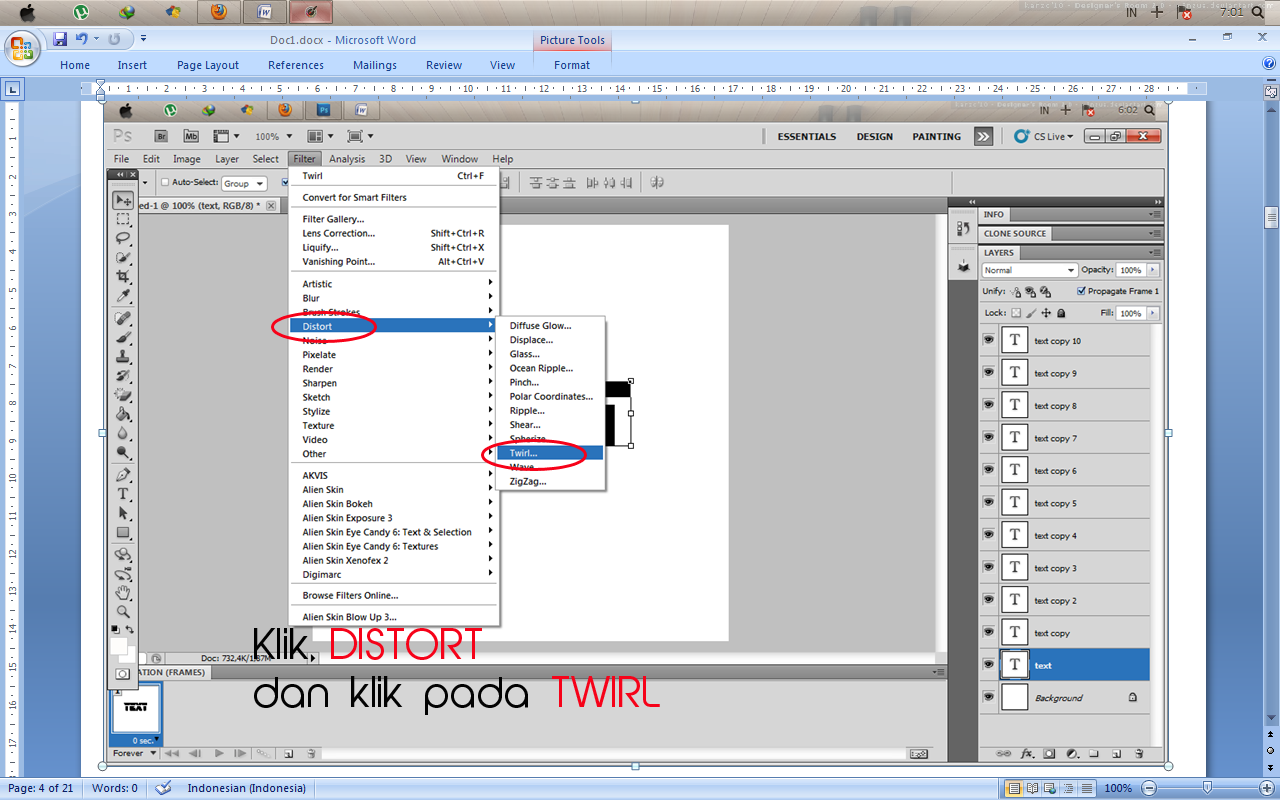Select the Crop tool
Image resolution: width=1280 pixels, height=800 pixels.
pyautogui.click(x=123, y=275)
